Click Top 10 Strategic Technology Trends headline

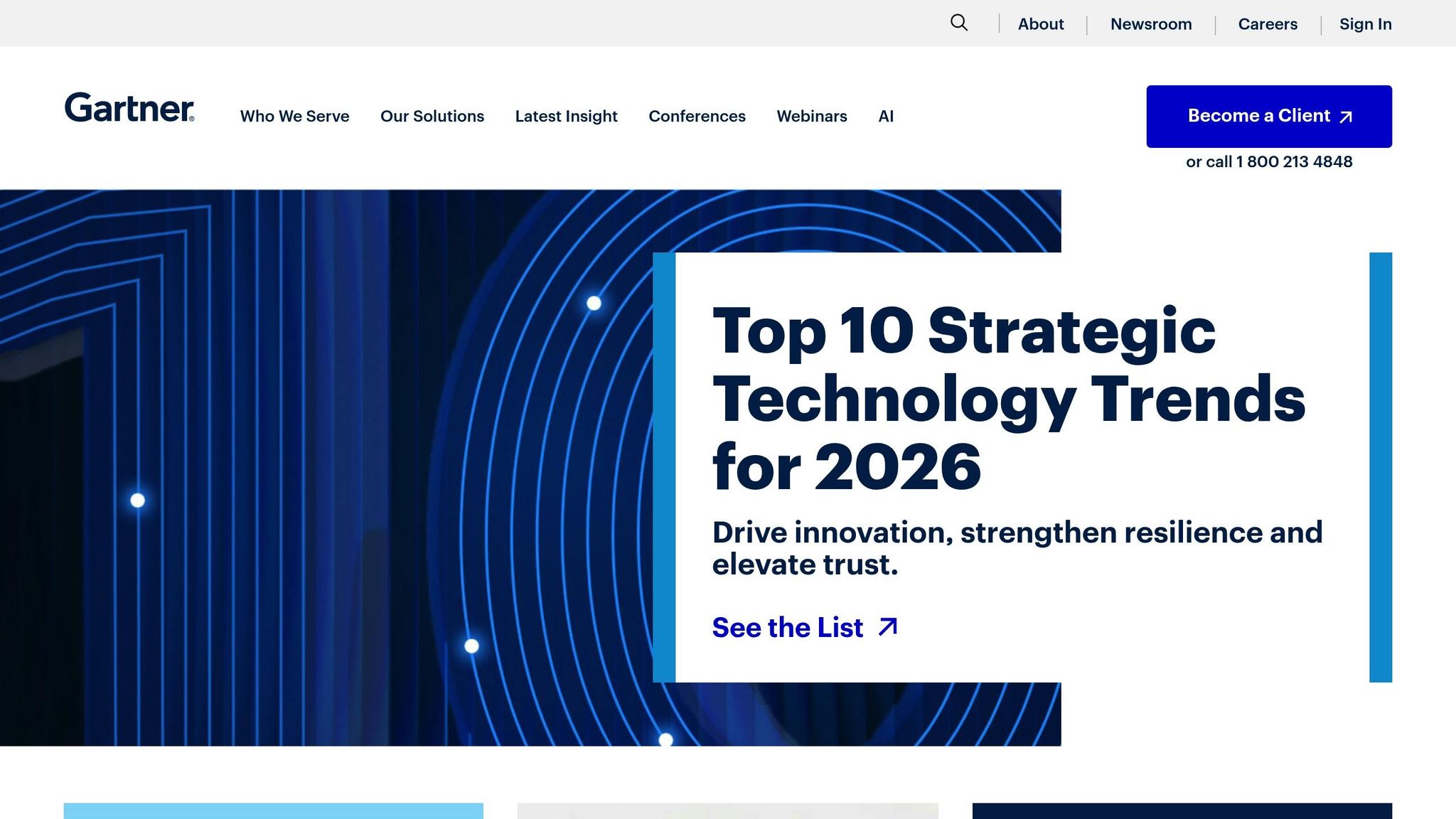pyautogui.click(x=1009, y=398)
